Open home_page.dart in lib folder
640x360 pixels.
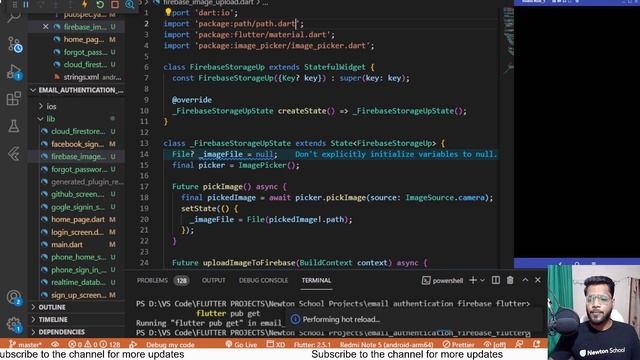click(77, 220)
